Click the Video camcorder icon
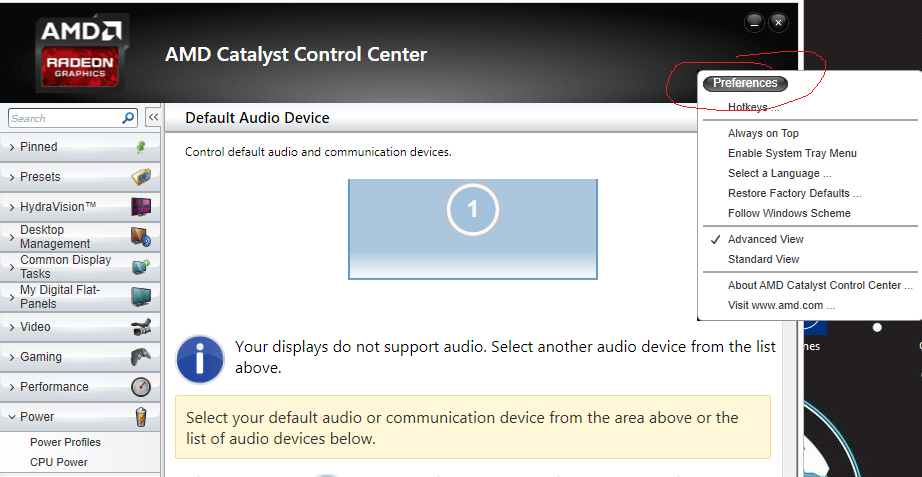 (141, 327)
